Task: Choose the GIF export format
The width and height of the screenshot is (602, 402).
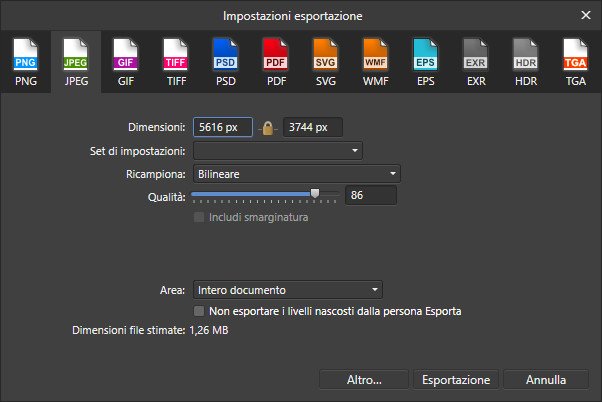Action: [126, 62]
